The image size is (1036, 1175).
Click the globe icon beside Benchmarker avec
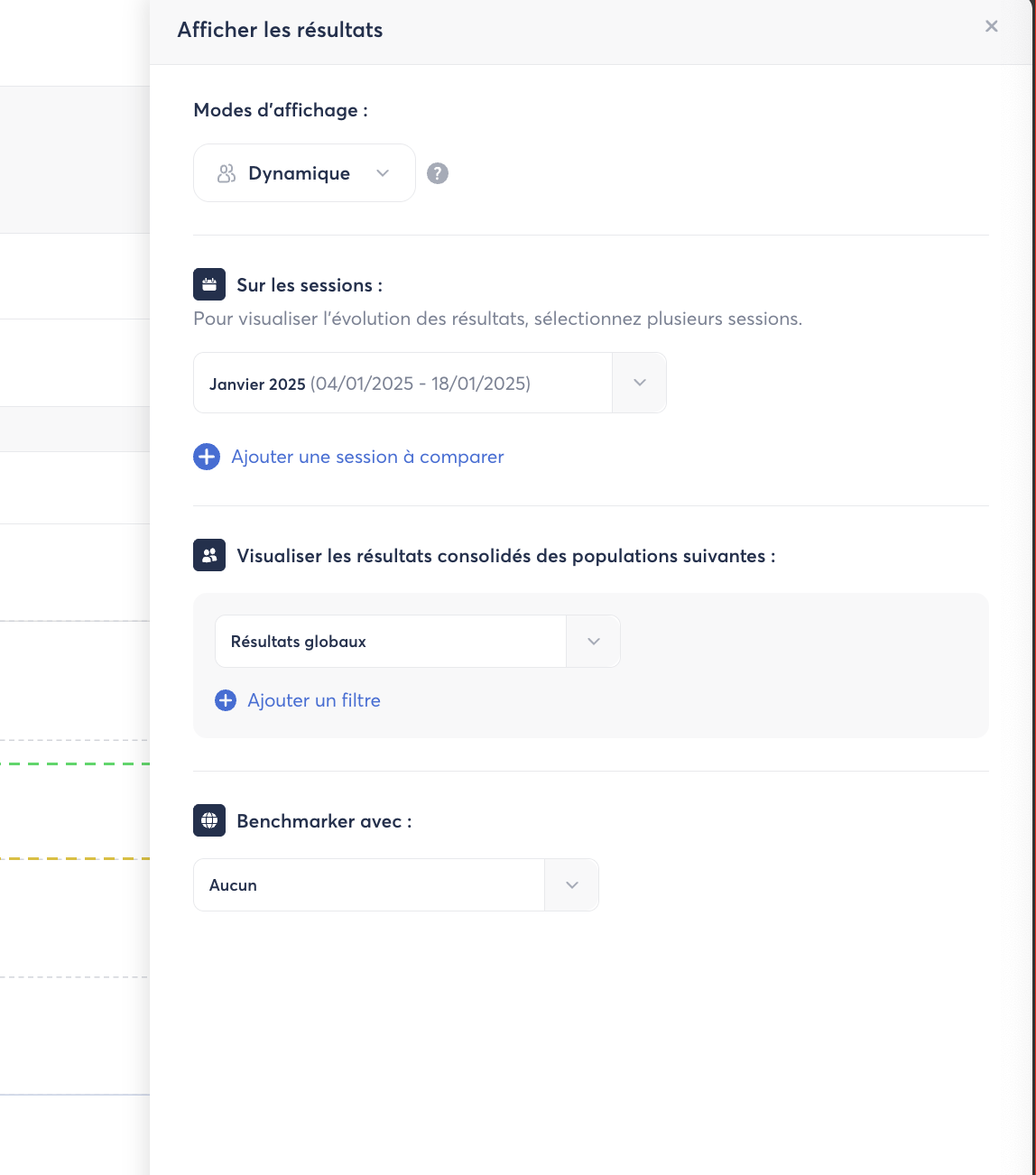pyautogui.click(x=209, y=820)
